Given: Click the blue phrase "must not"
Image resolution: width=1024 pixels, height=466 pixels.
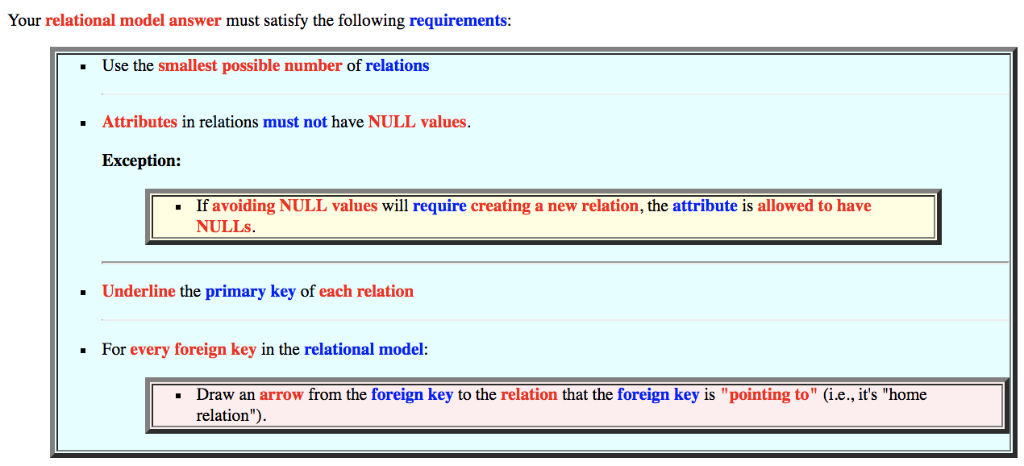Looking at the screenshot, I should (x=295, y=122).
